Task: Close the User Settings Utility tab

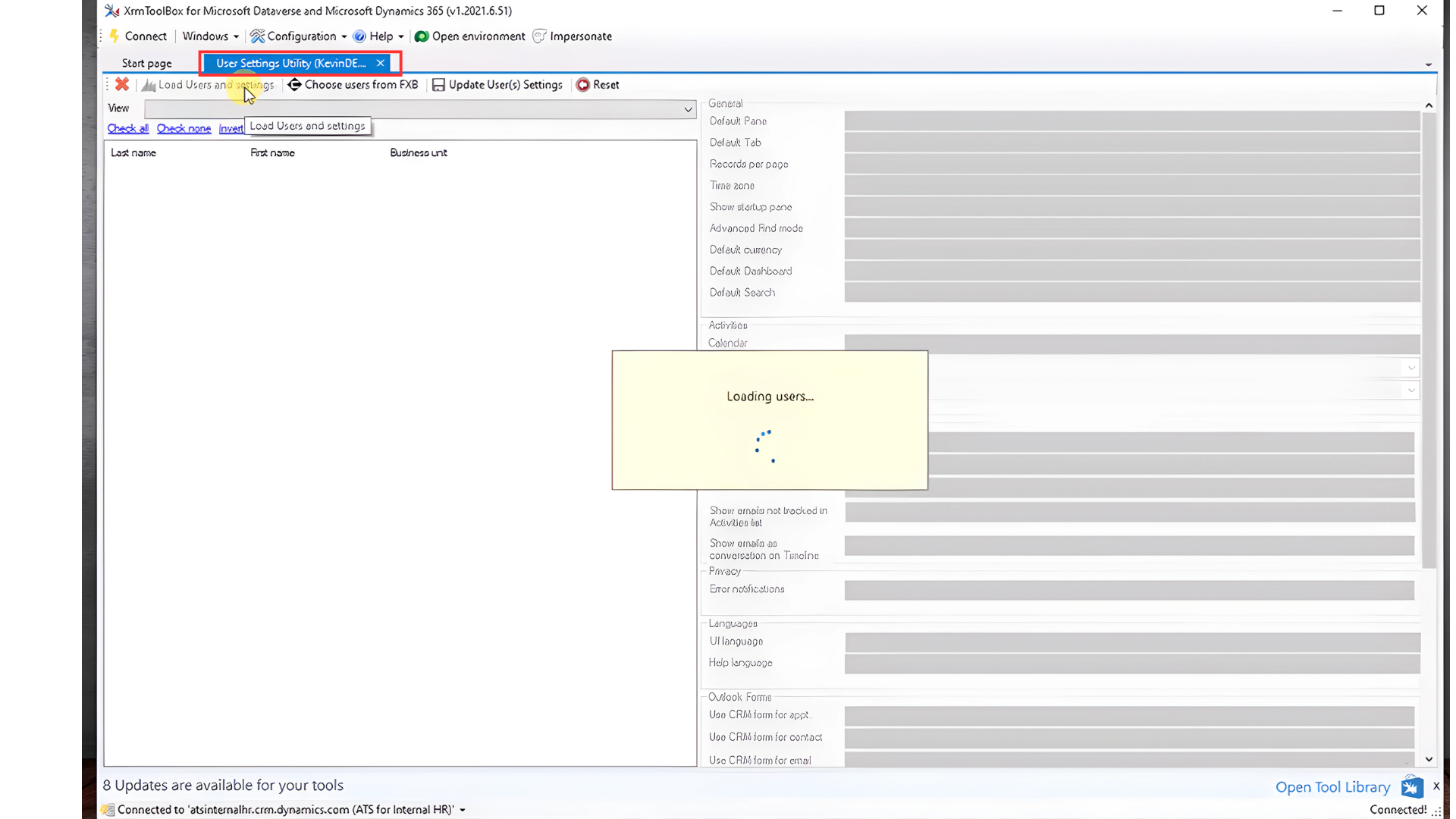Action: [381, 63]
